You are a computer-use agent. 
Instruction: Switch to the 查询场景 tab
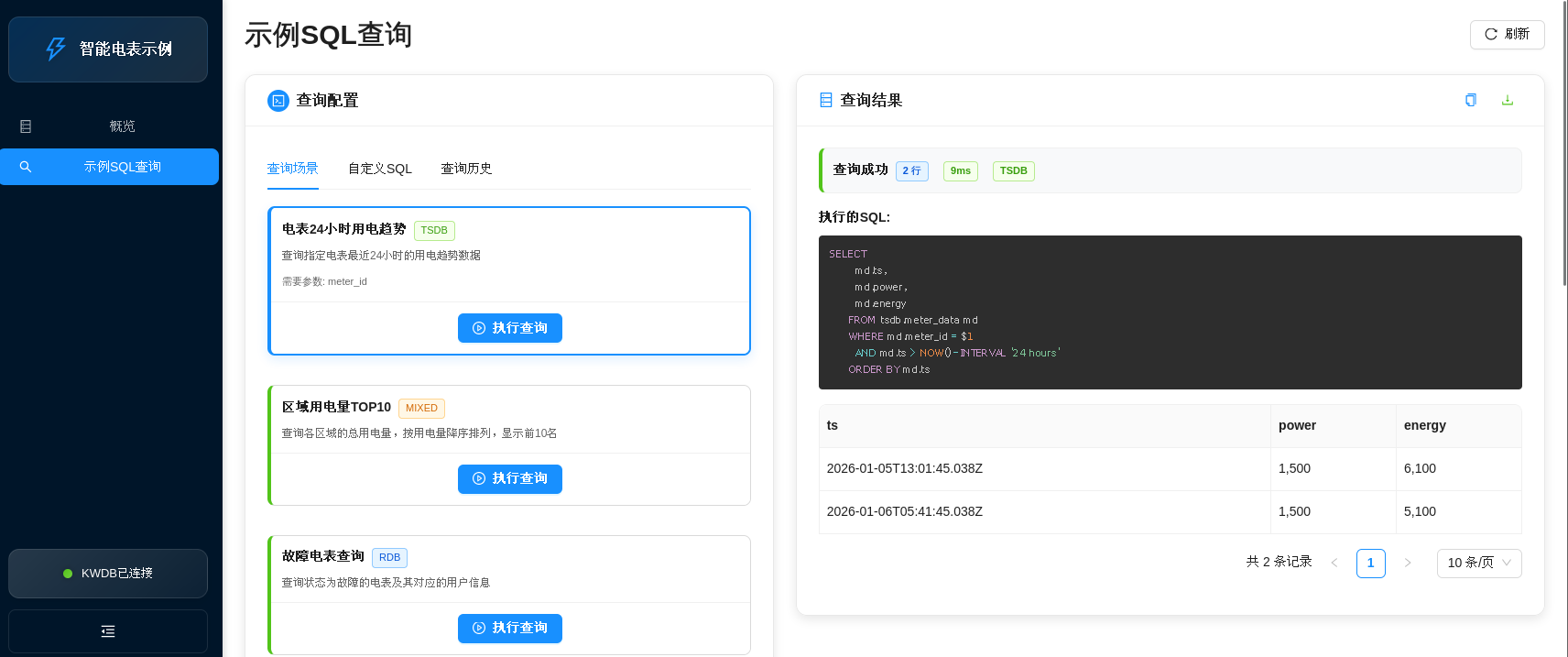(x=293, y=169)
